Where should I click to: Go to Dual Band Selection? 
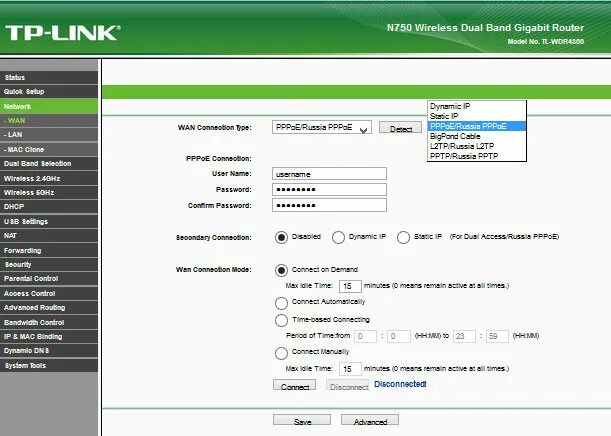[49, 164]
